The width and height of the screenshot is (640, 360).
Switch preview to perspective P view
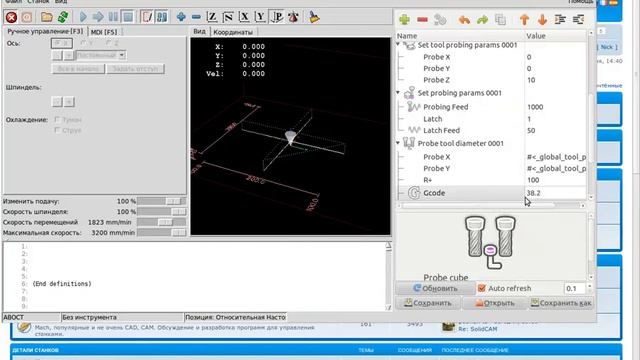[x=277, y=17]
